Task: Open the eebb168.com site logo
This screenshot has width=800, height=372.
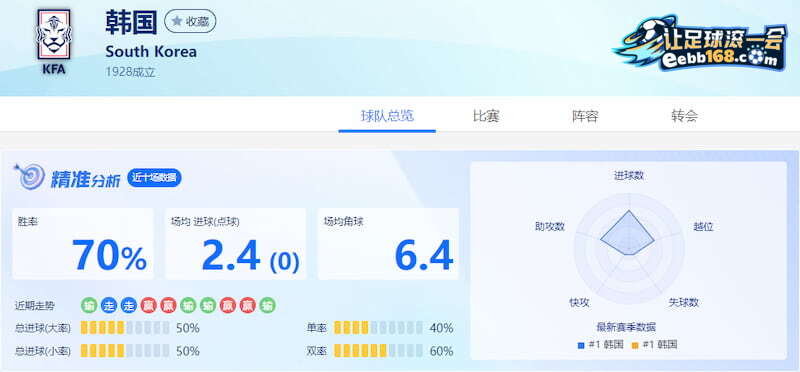Action: [x=701, y=42]
